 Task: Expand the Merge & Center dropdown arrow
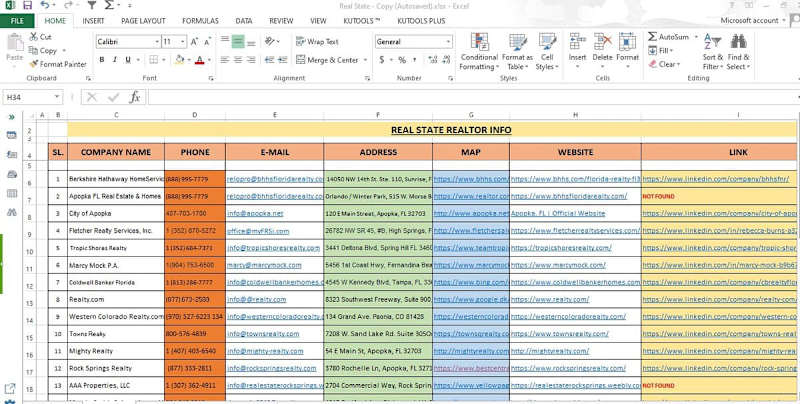pos(365,60)
